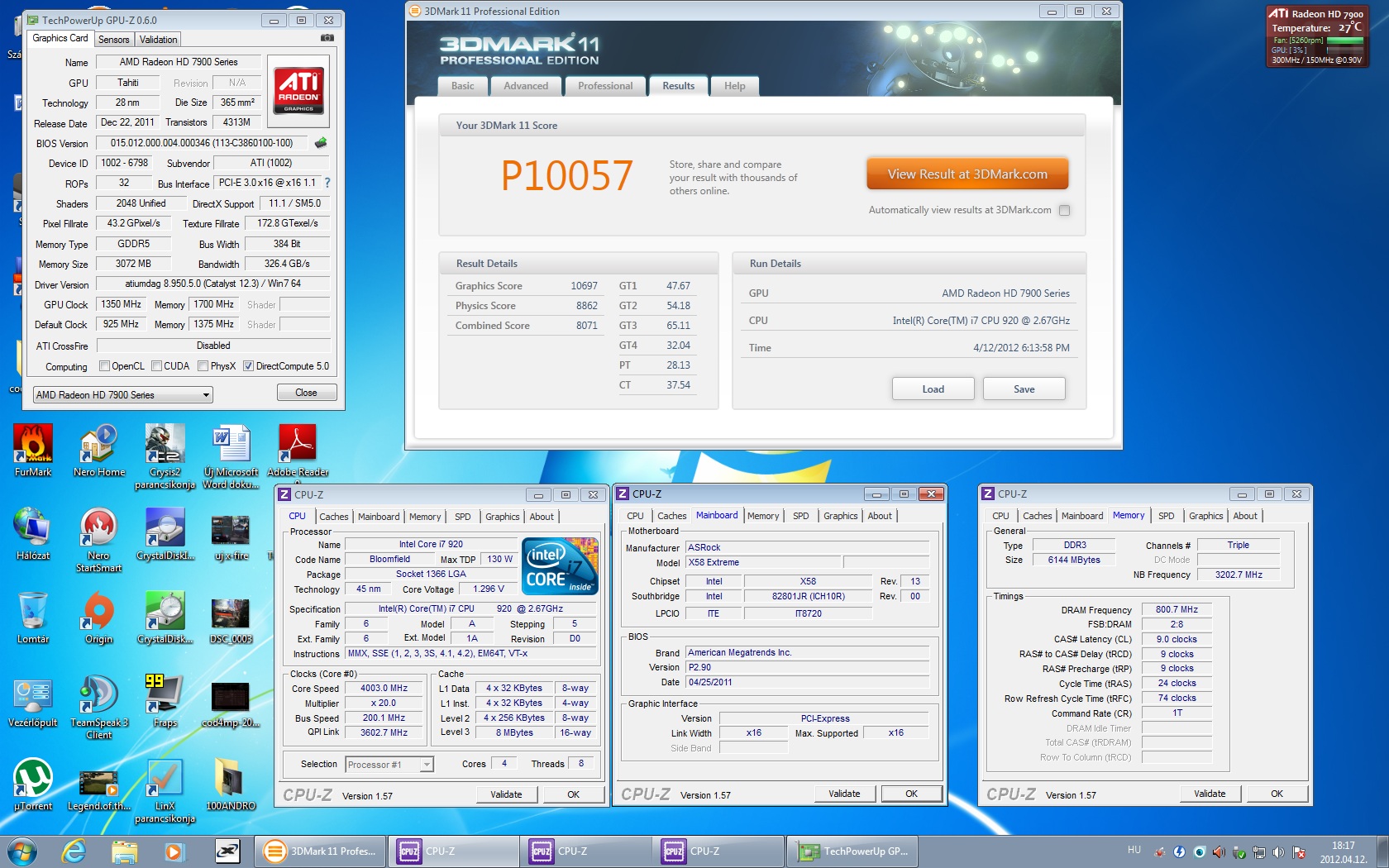Switch to the Basic tab in 3DMark 11

coord(463,86)
